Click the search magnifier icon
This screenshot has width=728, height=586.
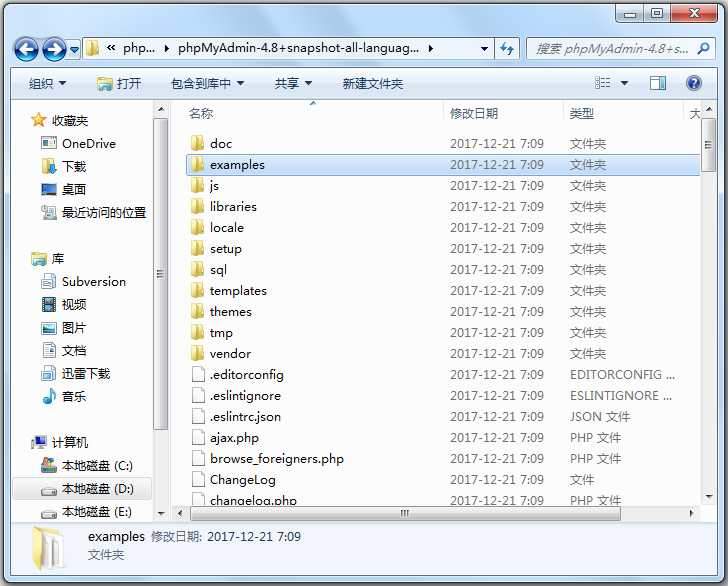704,48
